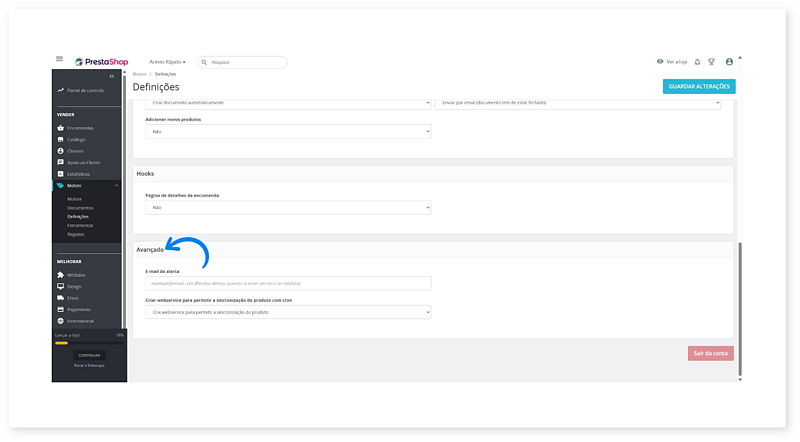The width and height of the screenshot is (800, 442).
Task: Open Catálogo sidebar menu
Action: click(x=77, y=139)
